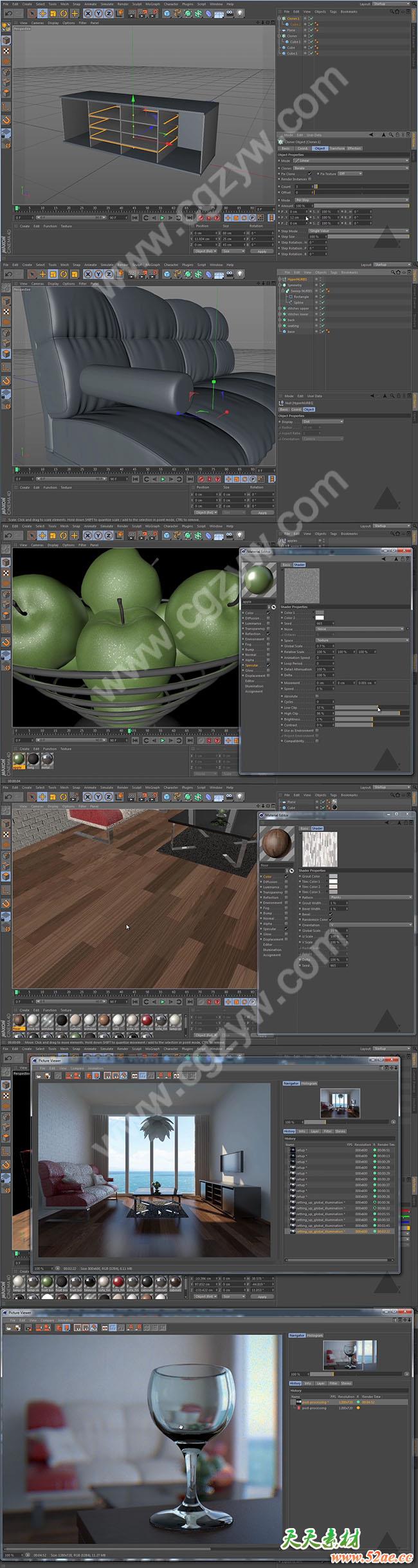Toggle Fix Clone checkbox in Cloner properties
This screenshot has width=418, height=1568.
[309, 174]
